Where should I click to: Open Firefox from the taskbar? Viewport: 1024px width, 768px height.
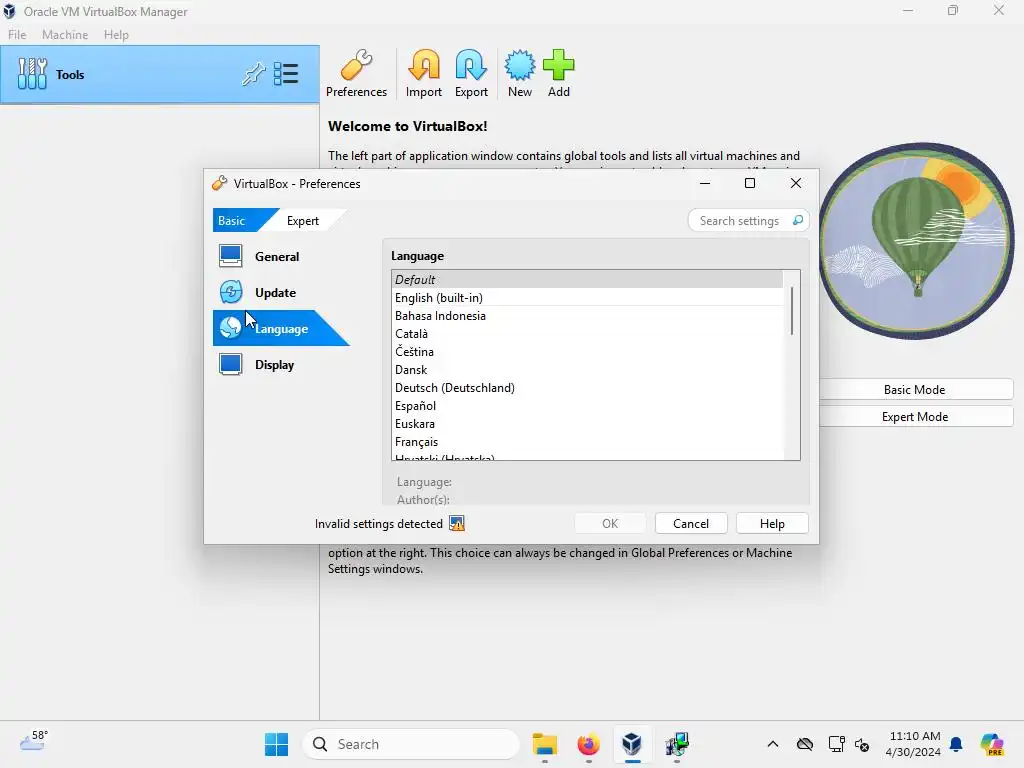pos(588,744)
